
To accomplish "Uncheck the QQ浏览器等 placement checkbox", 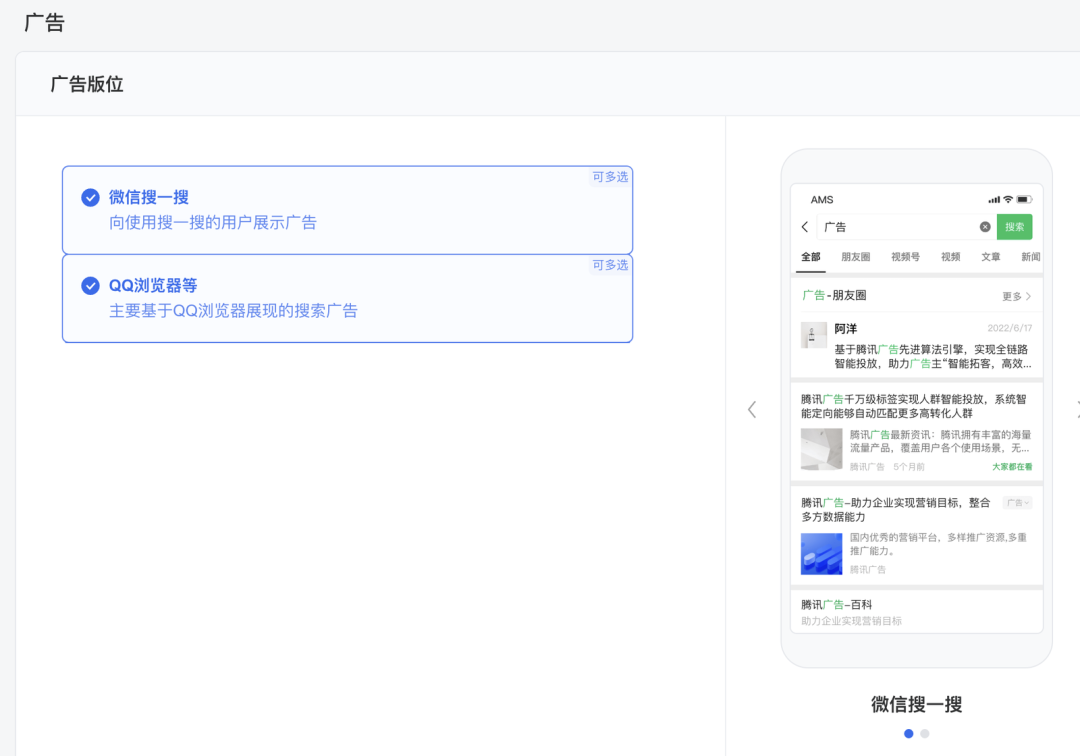I will click(90, 286).
